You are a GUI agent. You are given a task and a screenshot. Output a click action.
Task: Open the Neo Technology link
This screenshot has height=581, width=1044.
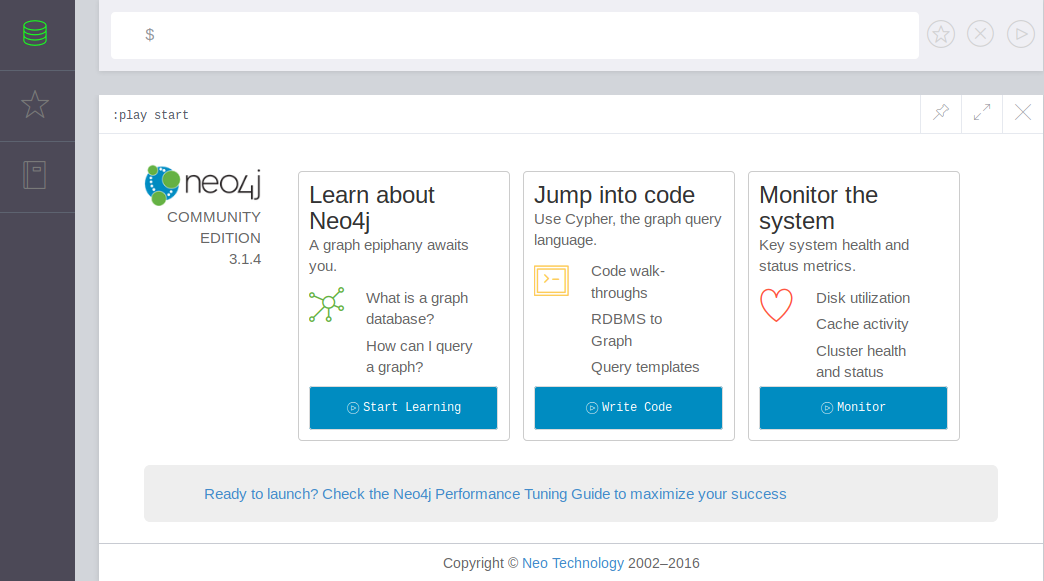(573, 563)
